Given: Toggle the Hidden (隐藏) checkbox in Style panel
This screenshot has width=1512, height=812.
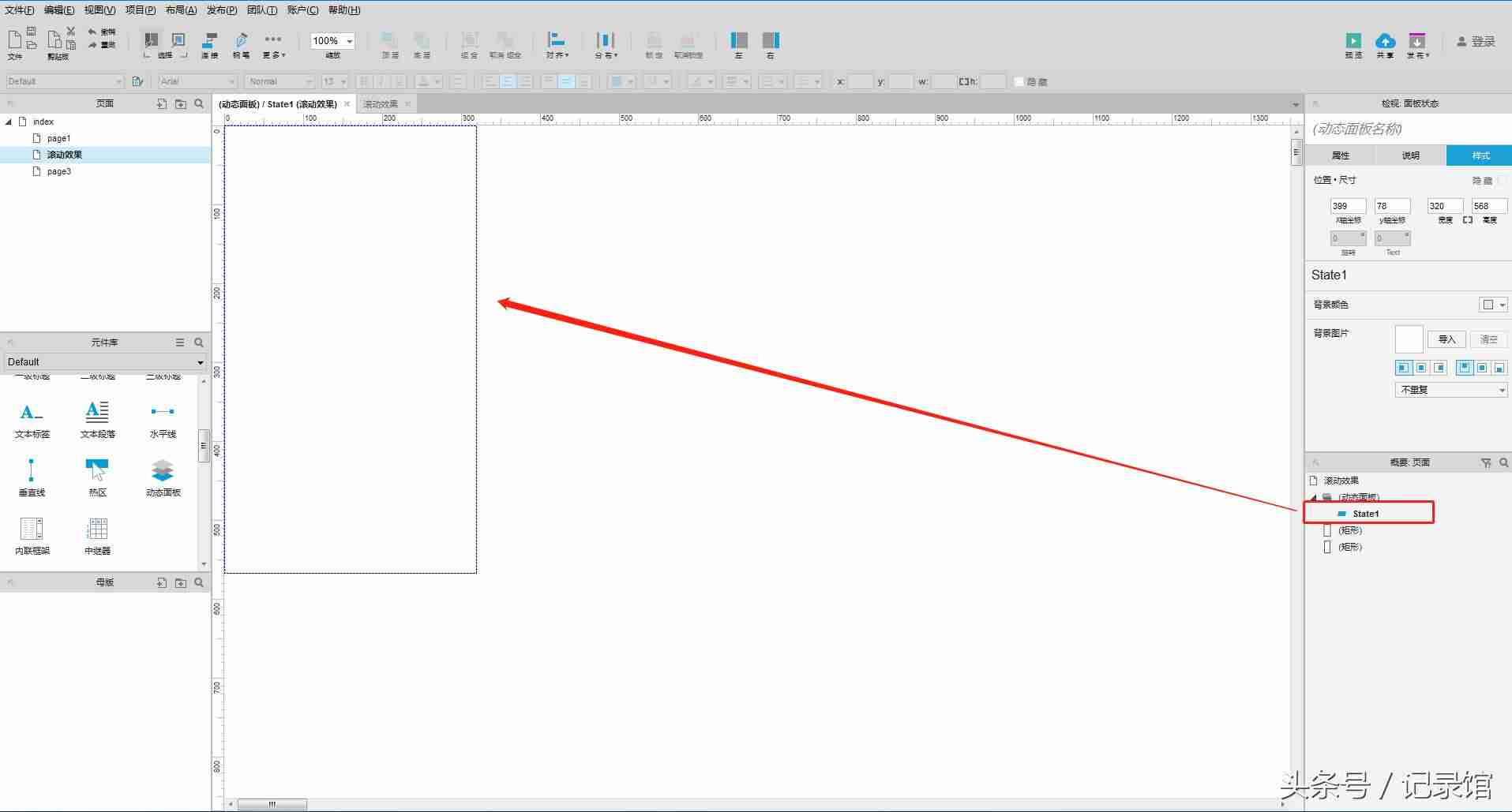Looking at the screenshot, I should tap(1501, 181).
